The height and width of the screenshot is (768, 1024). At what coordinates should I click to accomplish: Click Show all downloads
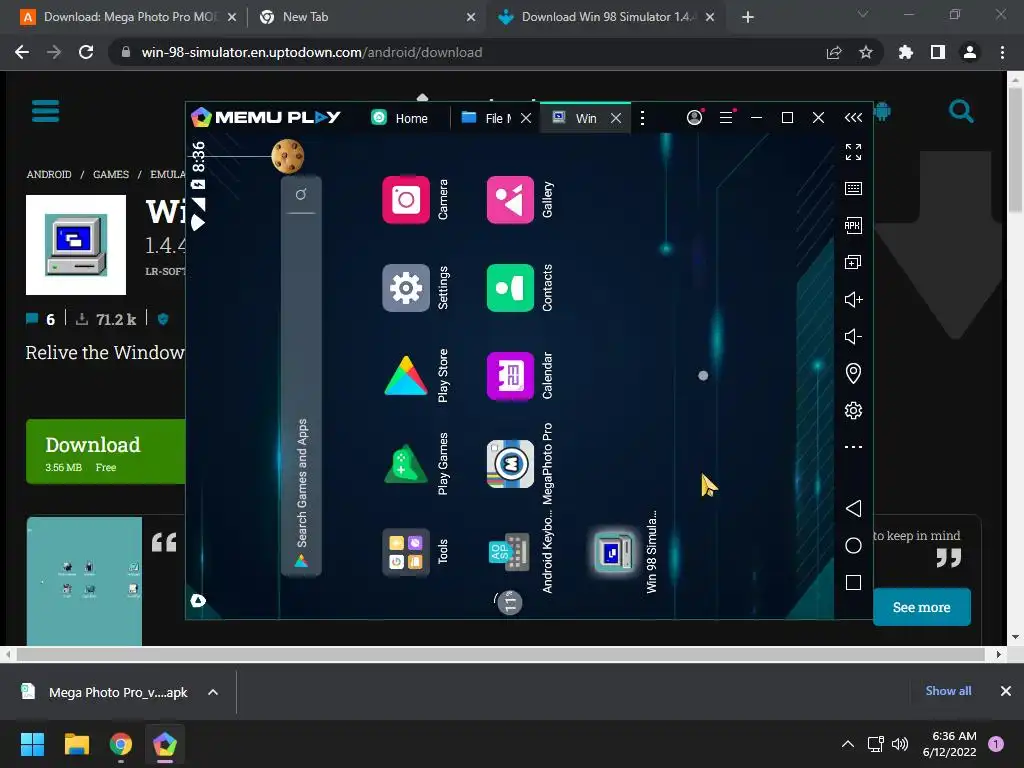[x=948, y=691]
